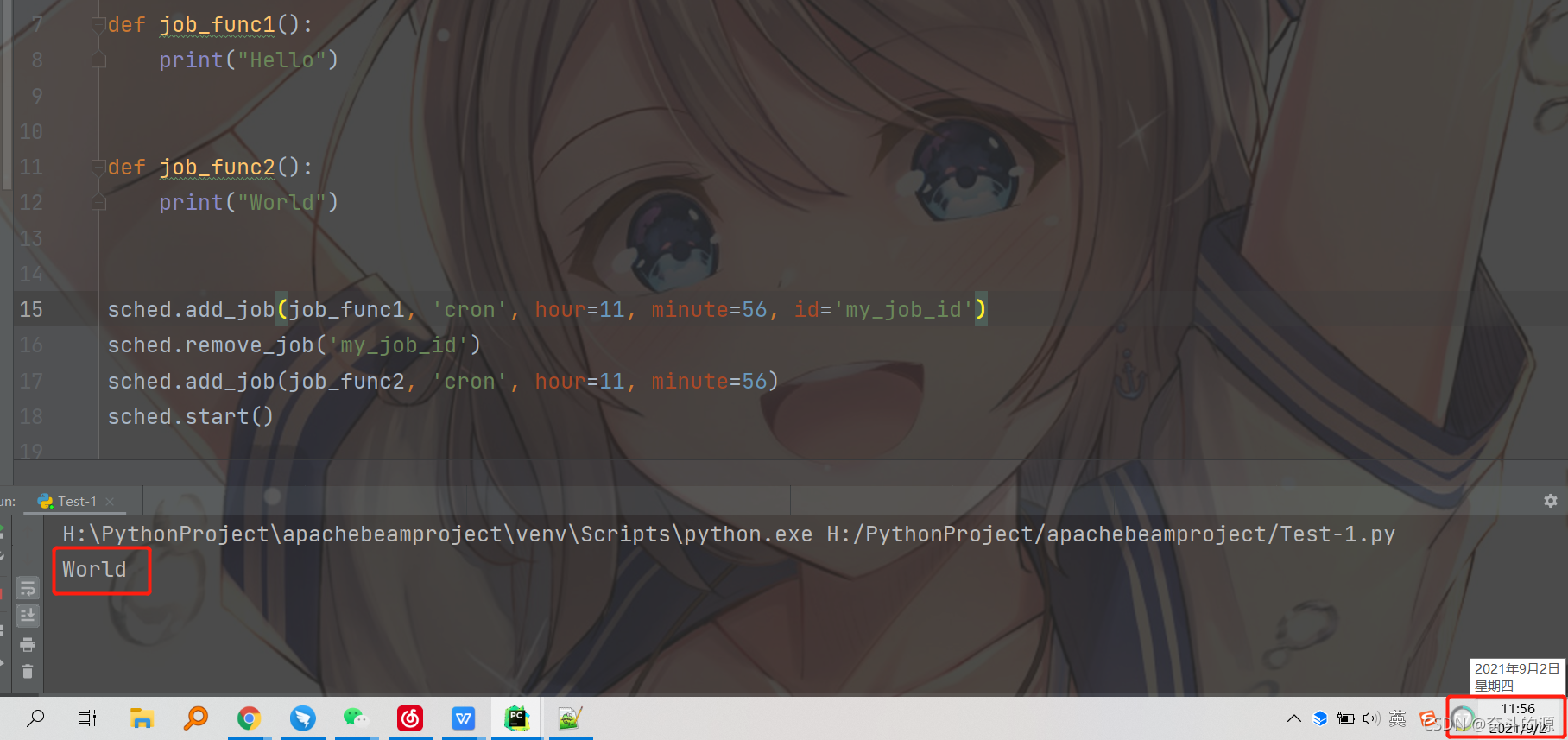Toggle soft-wrap in Run console
Viewport: 1568px width, 740px height.
coord(28,588)
